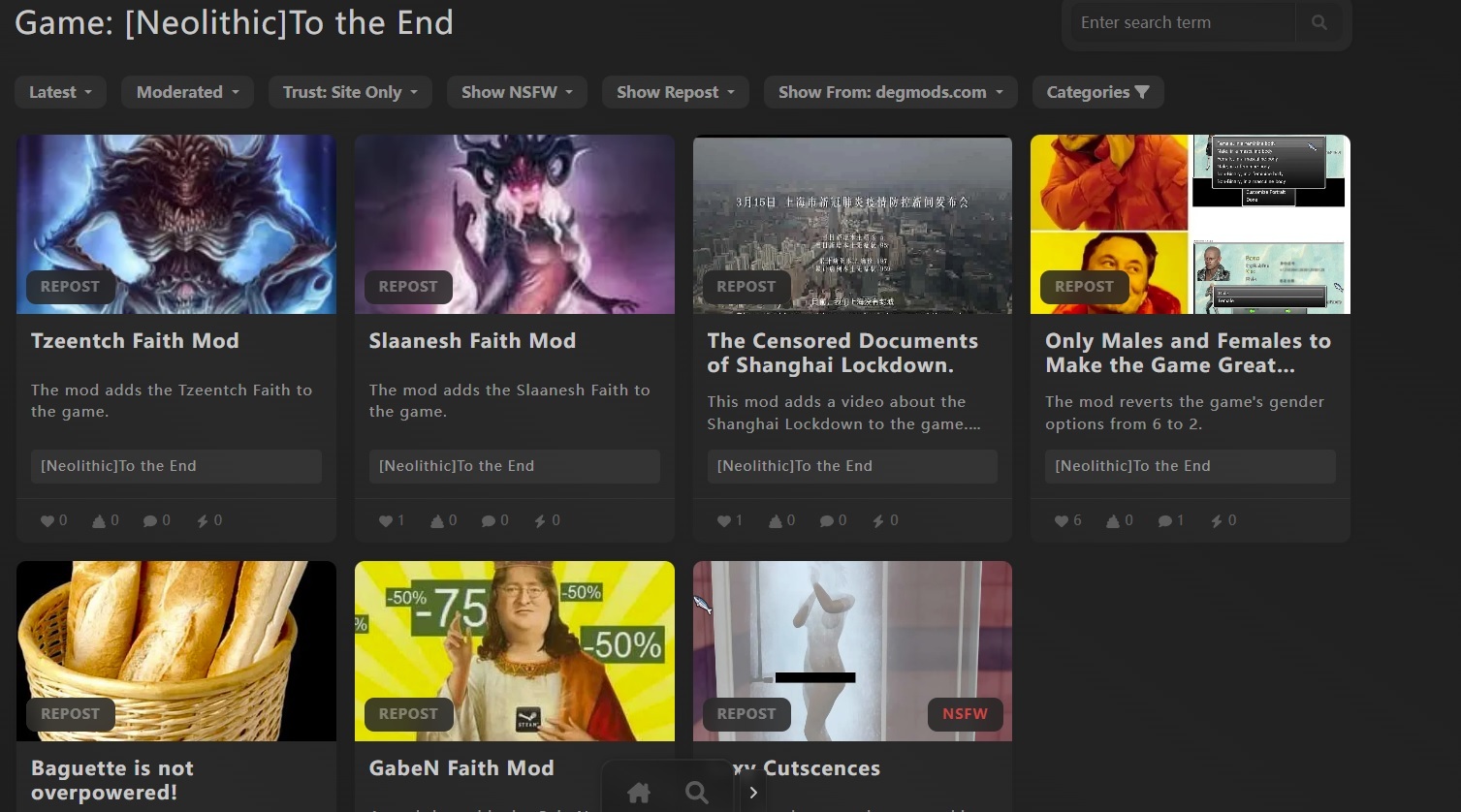The height and width of the screenshot is (812, 1461).
Task: Toggle the Show NSFW filter
Action: [x=517, y=92]
